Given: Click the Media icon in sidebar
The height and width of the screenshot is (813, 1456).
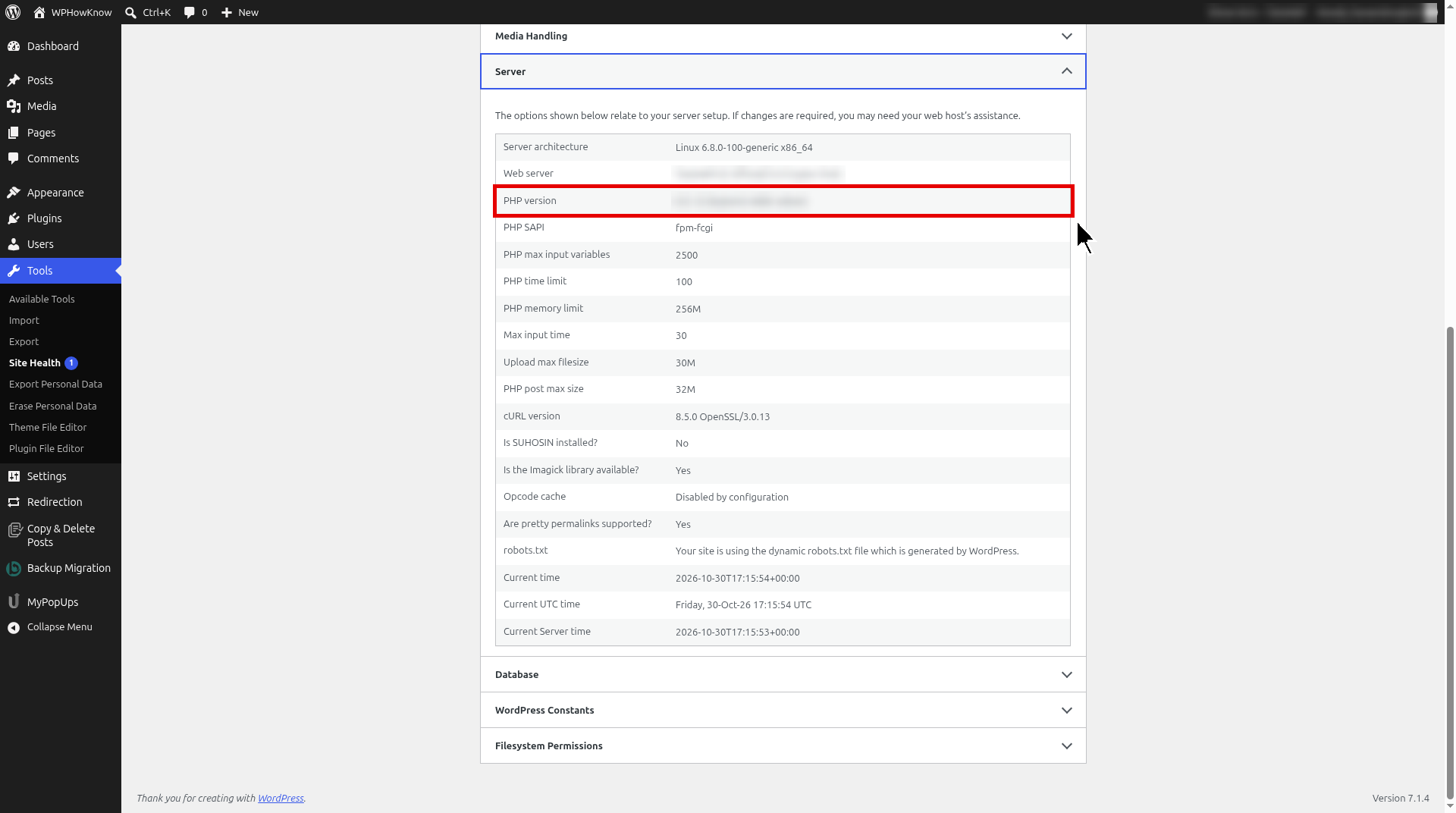Looking at the screenshot, I should click(x=14, y=106).
